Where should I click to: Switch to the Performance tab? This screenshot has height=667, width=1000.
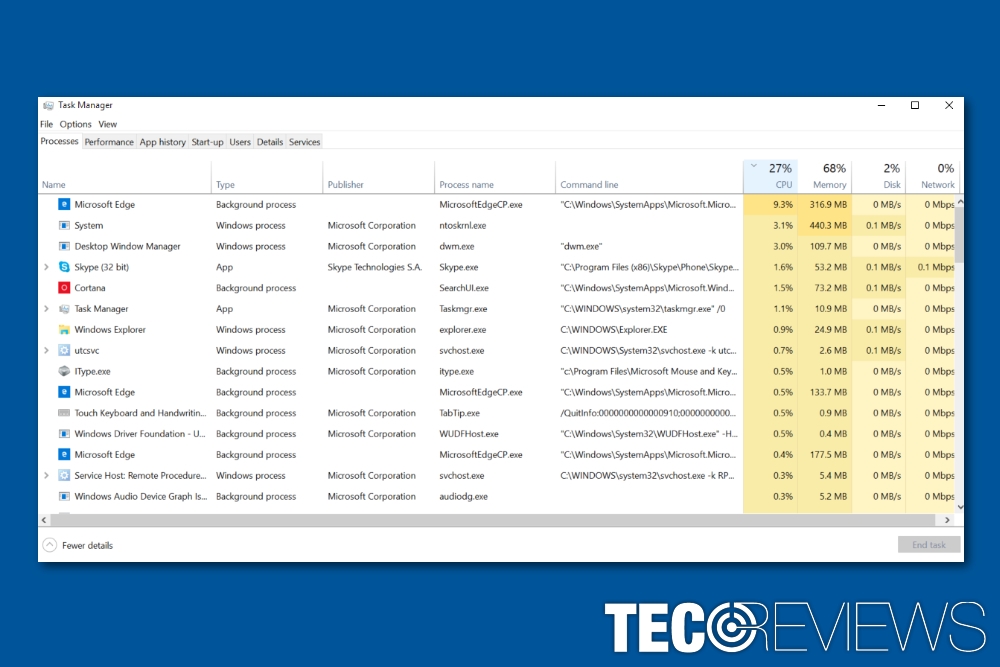(x=109, y=142)
